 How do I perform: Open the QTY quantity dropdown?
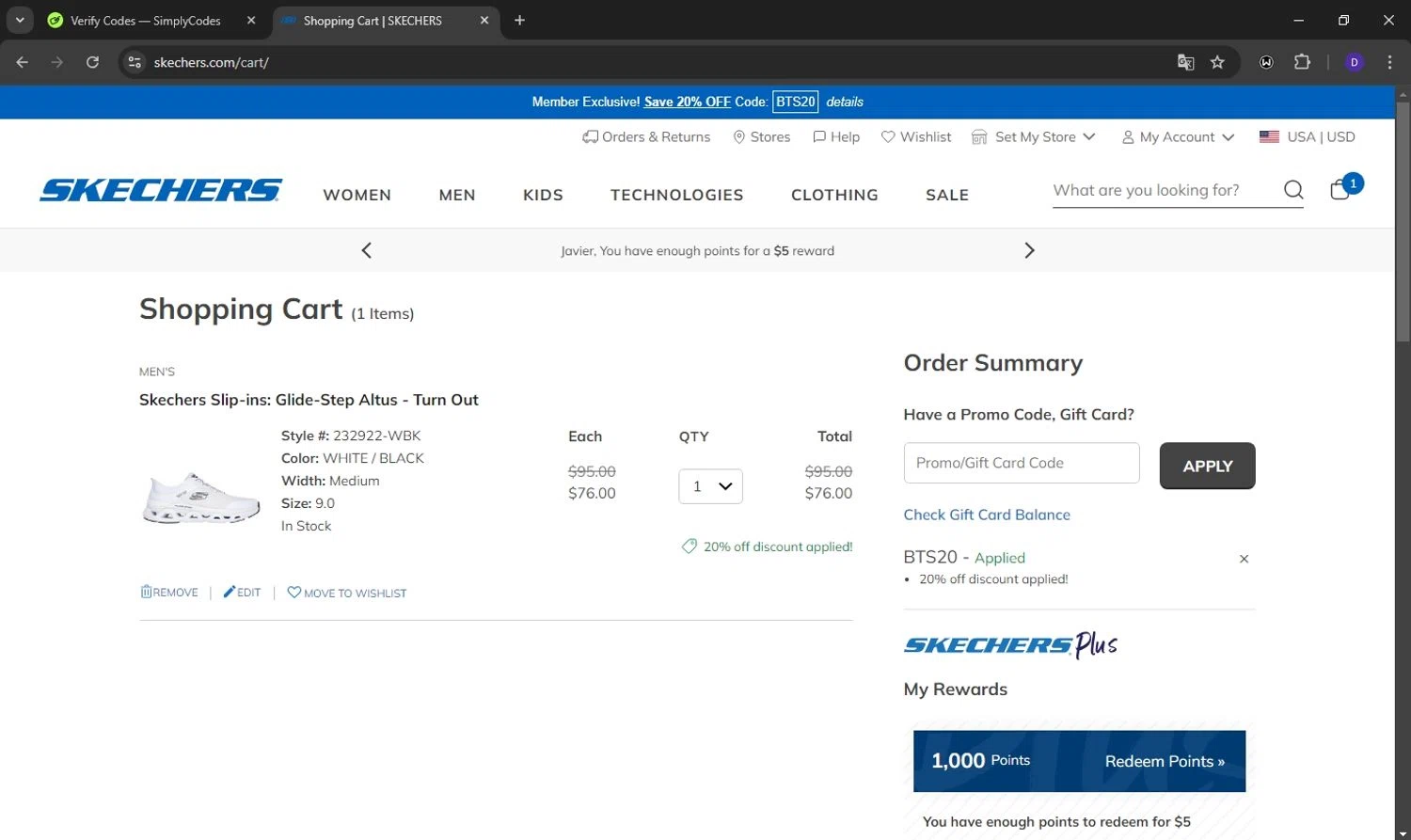[710, 486]
